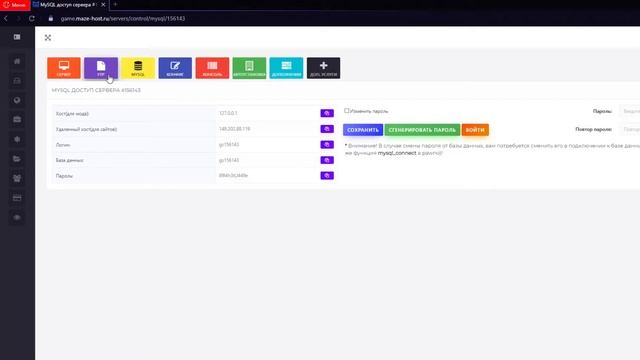Image resolution: width=640 pixels, height=360 pixels.
Task: Open the purple FTP file tile
Action: tap(101, 68)
